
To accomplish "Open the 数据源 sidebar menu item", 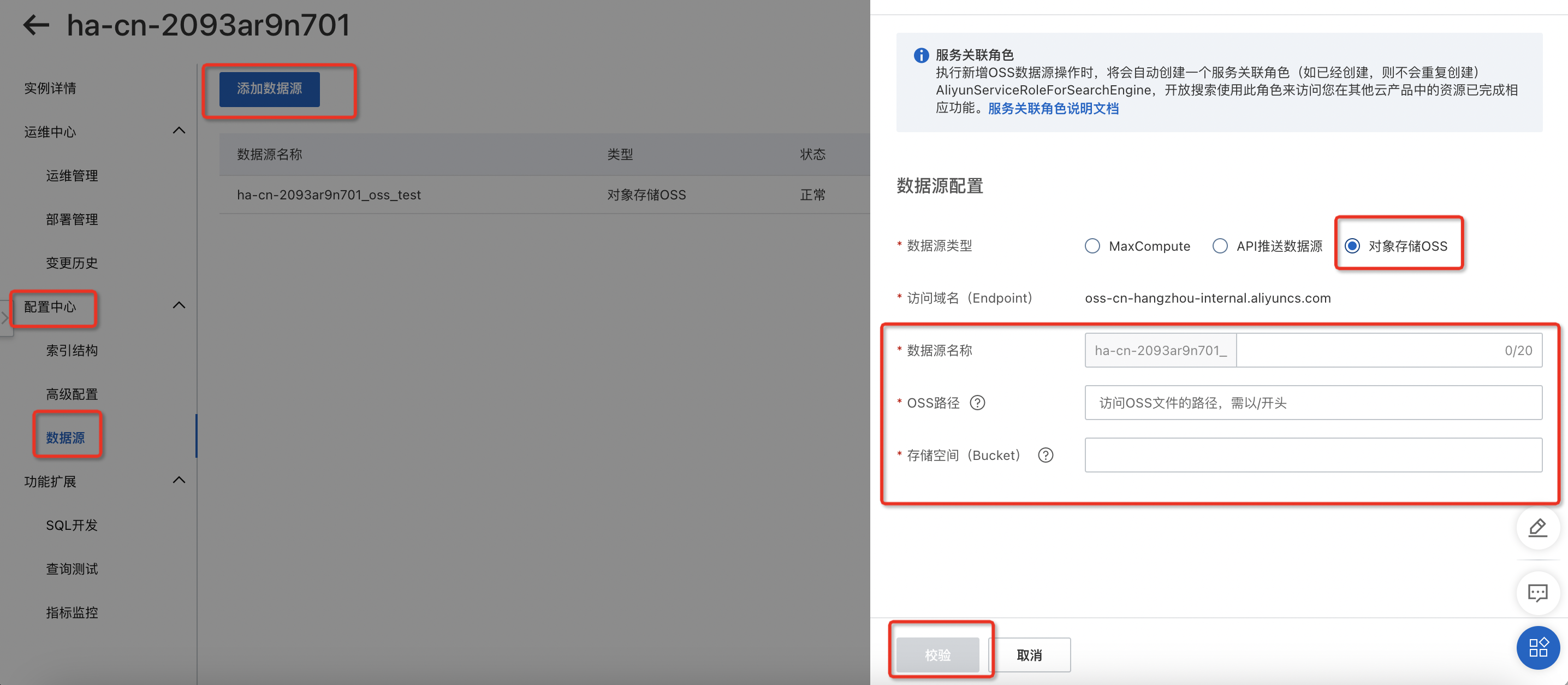I will pos(65,437).
